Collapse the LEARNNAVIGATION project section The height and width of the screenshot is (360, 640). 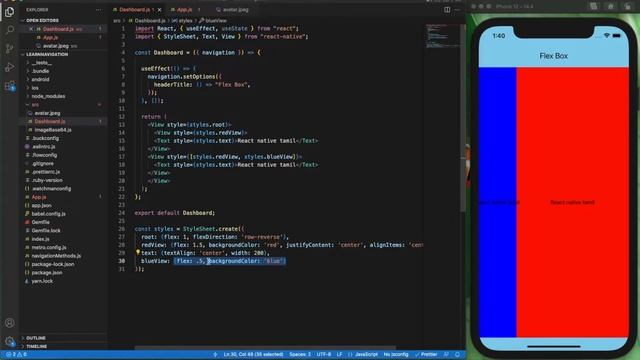tap(47, 54)
